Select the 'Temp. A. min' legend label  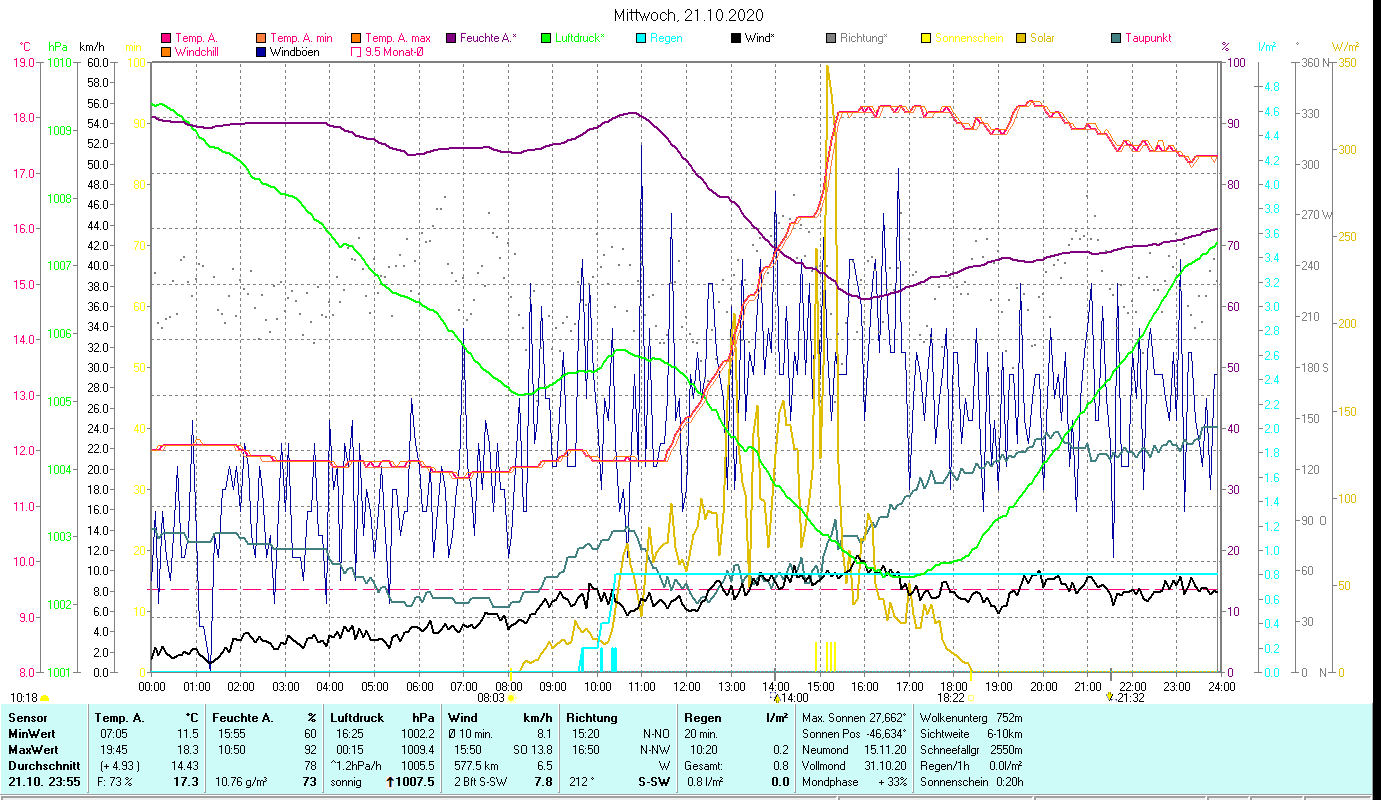coord(304,38)
